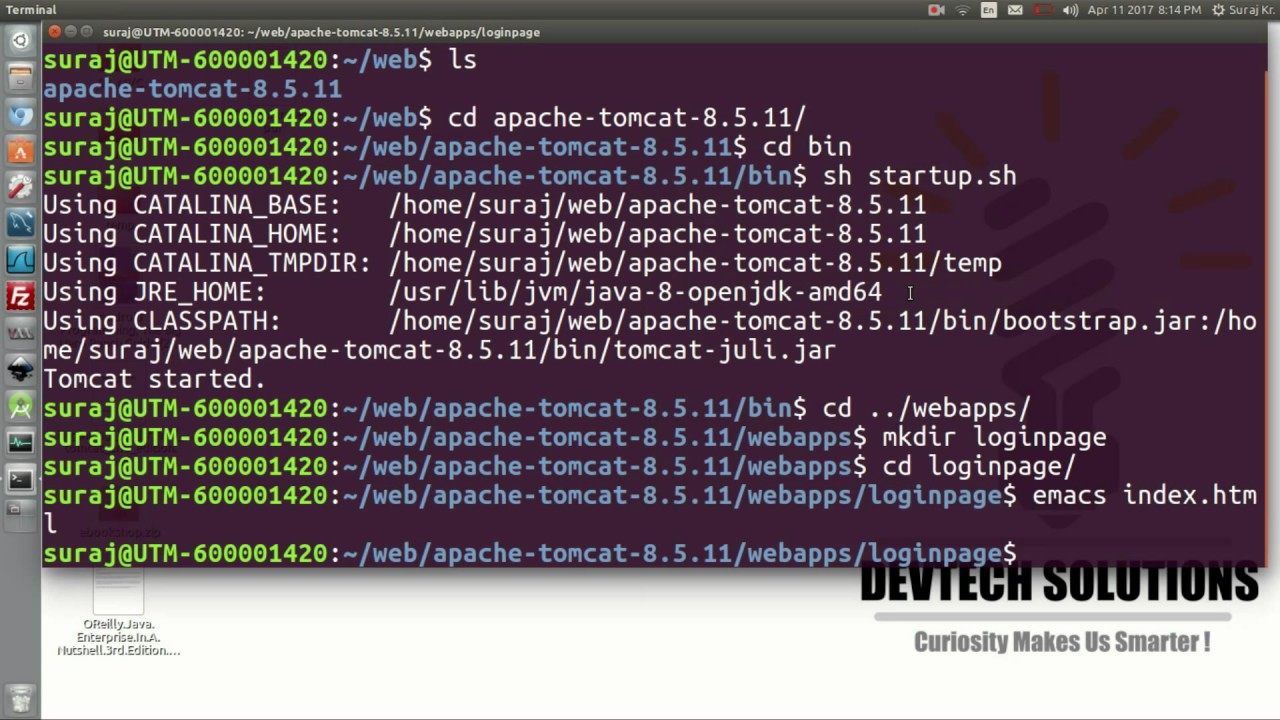Click 'Using CATALINA_BASE:' output label
Image resolution: width=1280 pixels, height=720 pixels.
tap(192, 205)
